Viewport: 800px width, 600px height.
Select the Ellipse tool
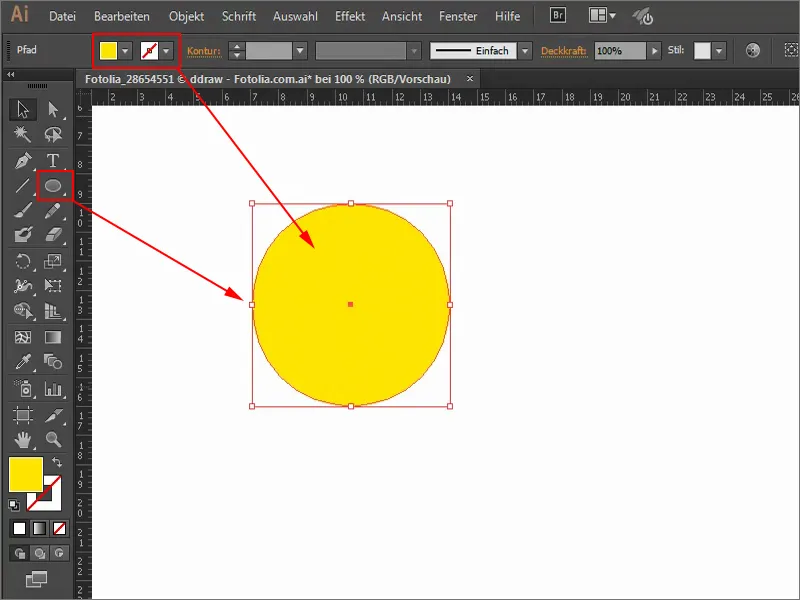pyautogui.click(x=53, y=186)
